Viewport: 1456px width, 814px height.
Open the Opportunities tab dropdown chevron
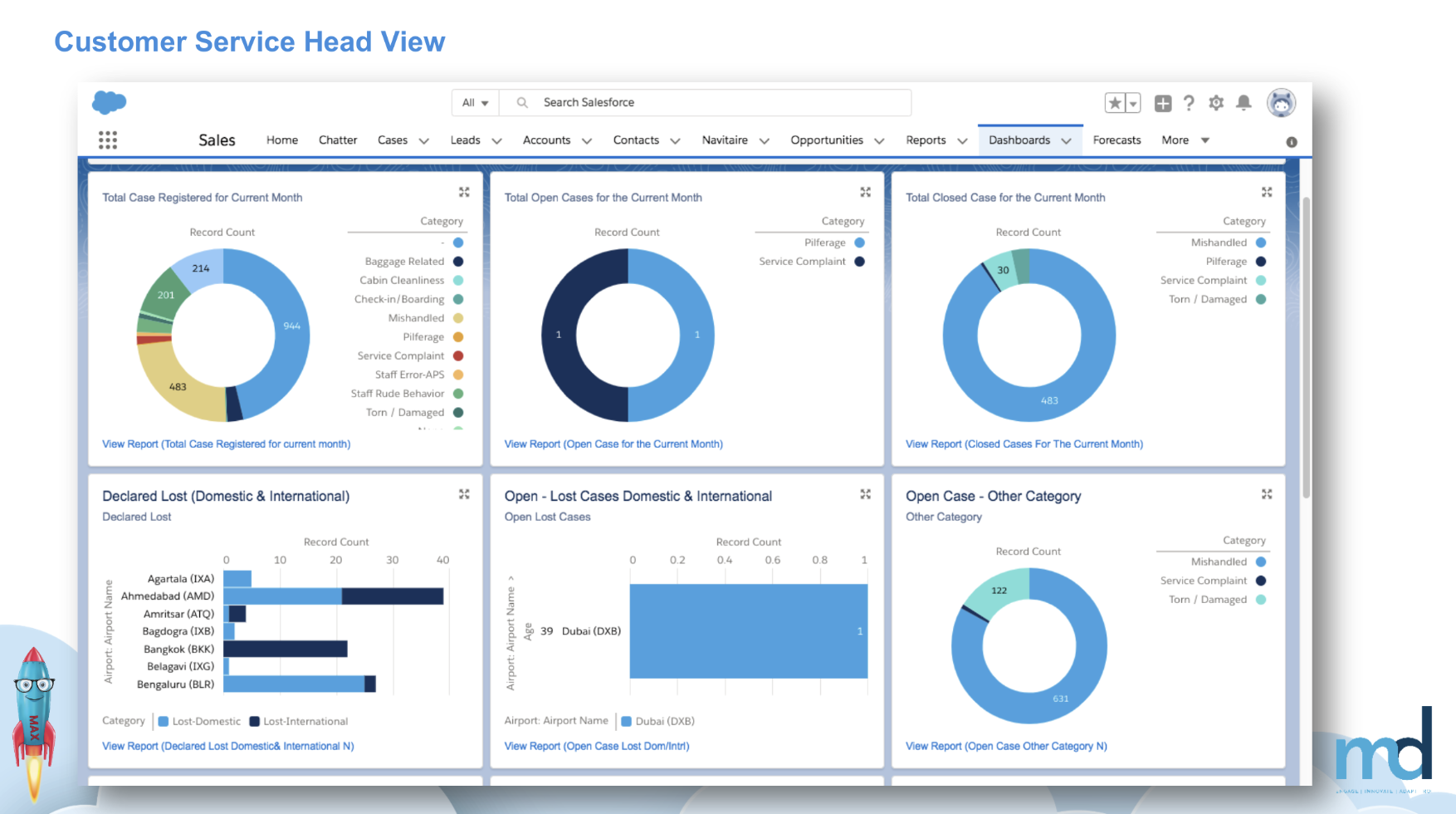pyautogui.click(x=879, y=141)
